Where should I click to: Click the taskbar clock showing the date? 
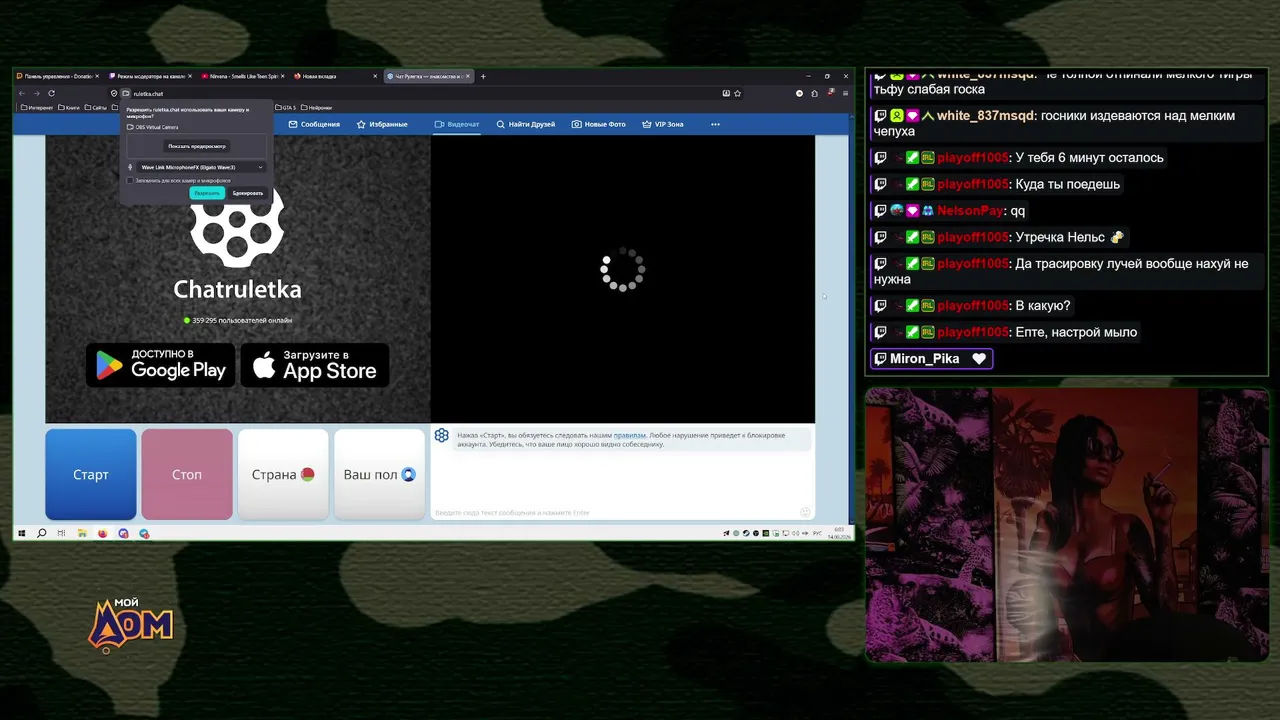pyautogui.click(x=839, y=533)
